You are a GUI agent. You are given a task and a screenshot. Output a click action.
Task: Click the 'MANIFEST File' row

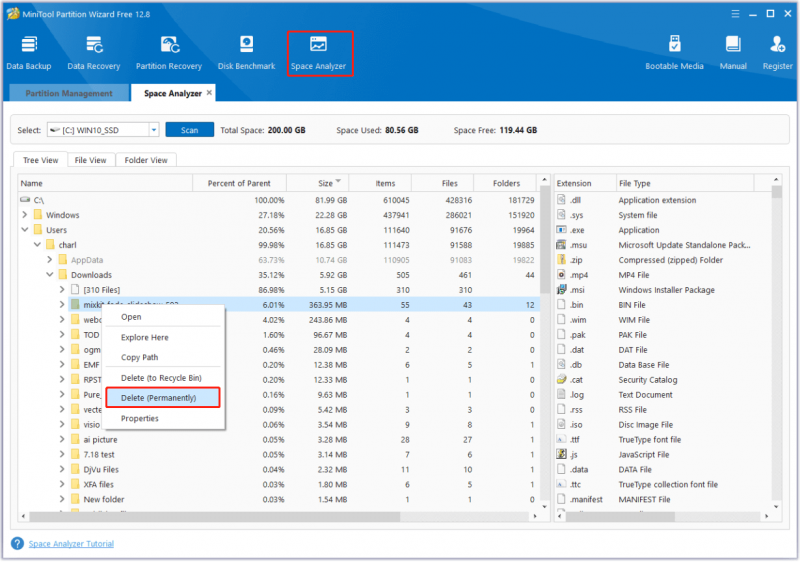click(663, 499)
